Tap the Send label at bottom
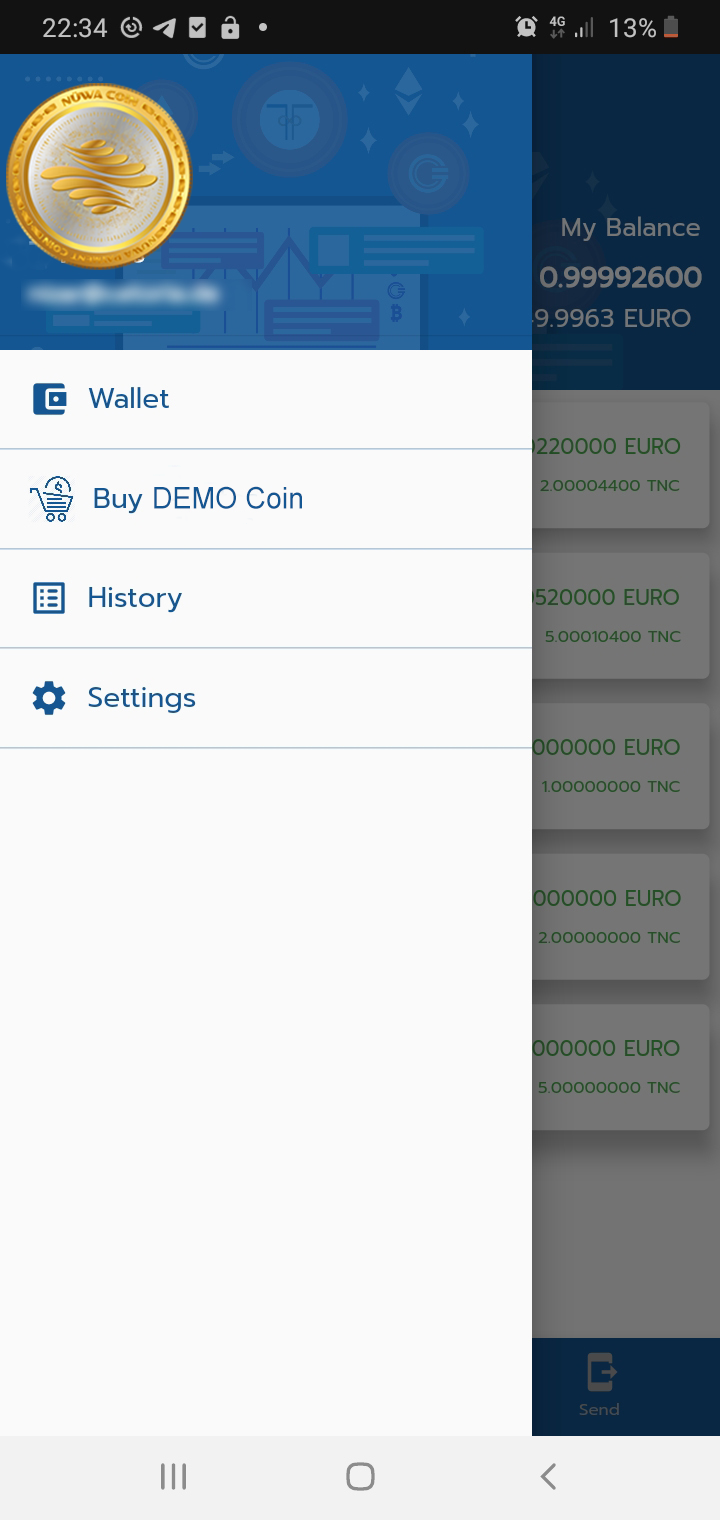Viewport: 720px width, 1520px height. click(599, 1409)
